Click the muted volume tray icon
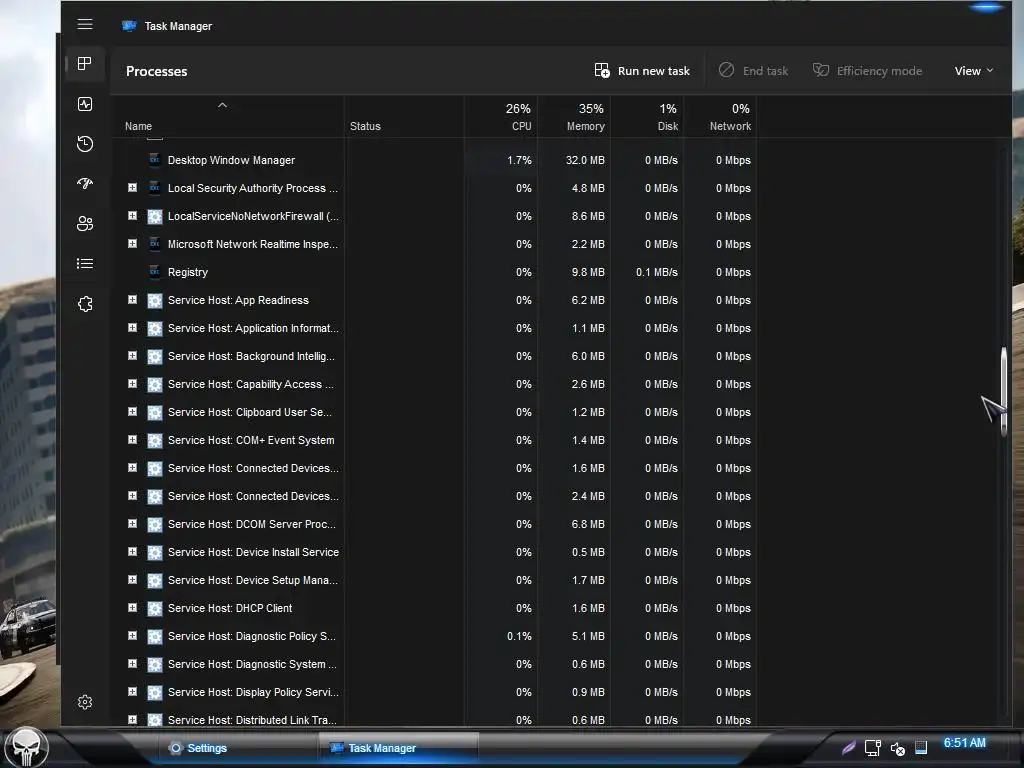Viewport: 1024px width, 768px height. click(897, 748)
